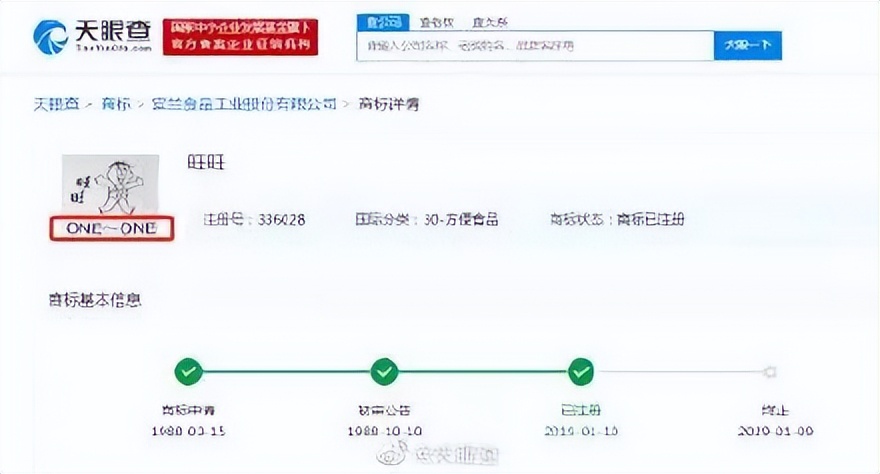The width and height of the screenshot is (880, 474).
Task: Switch to the 查老板 search tab
Action: click(x=437, y=23)
